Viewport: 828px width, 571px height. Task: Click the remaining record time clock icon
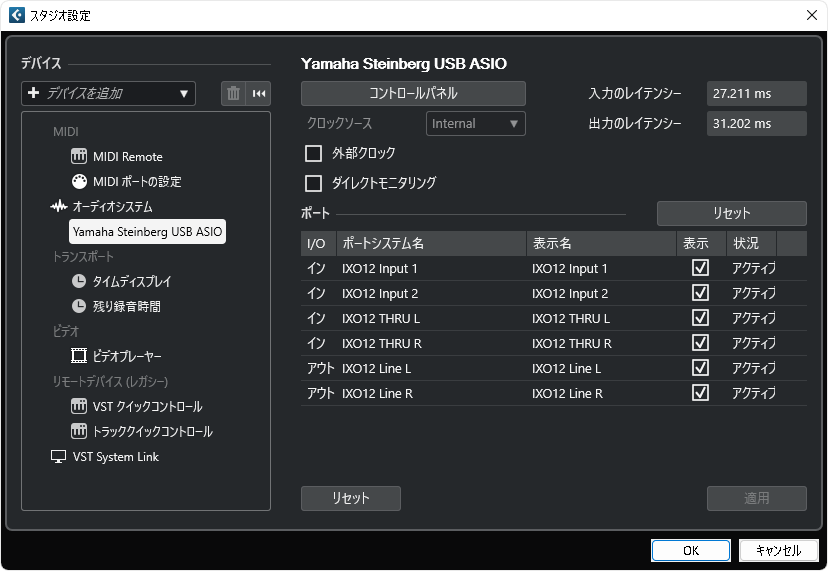coord(79,306)
